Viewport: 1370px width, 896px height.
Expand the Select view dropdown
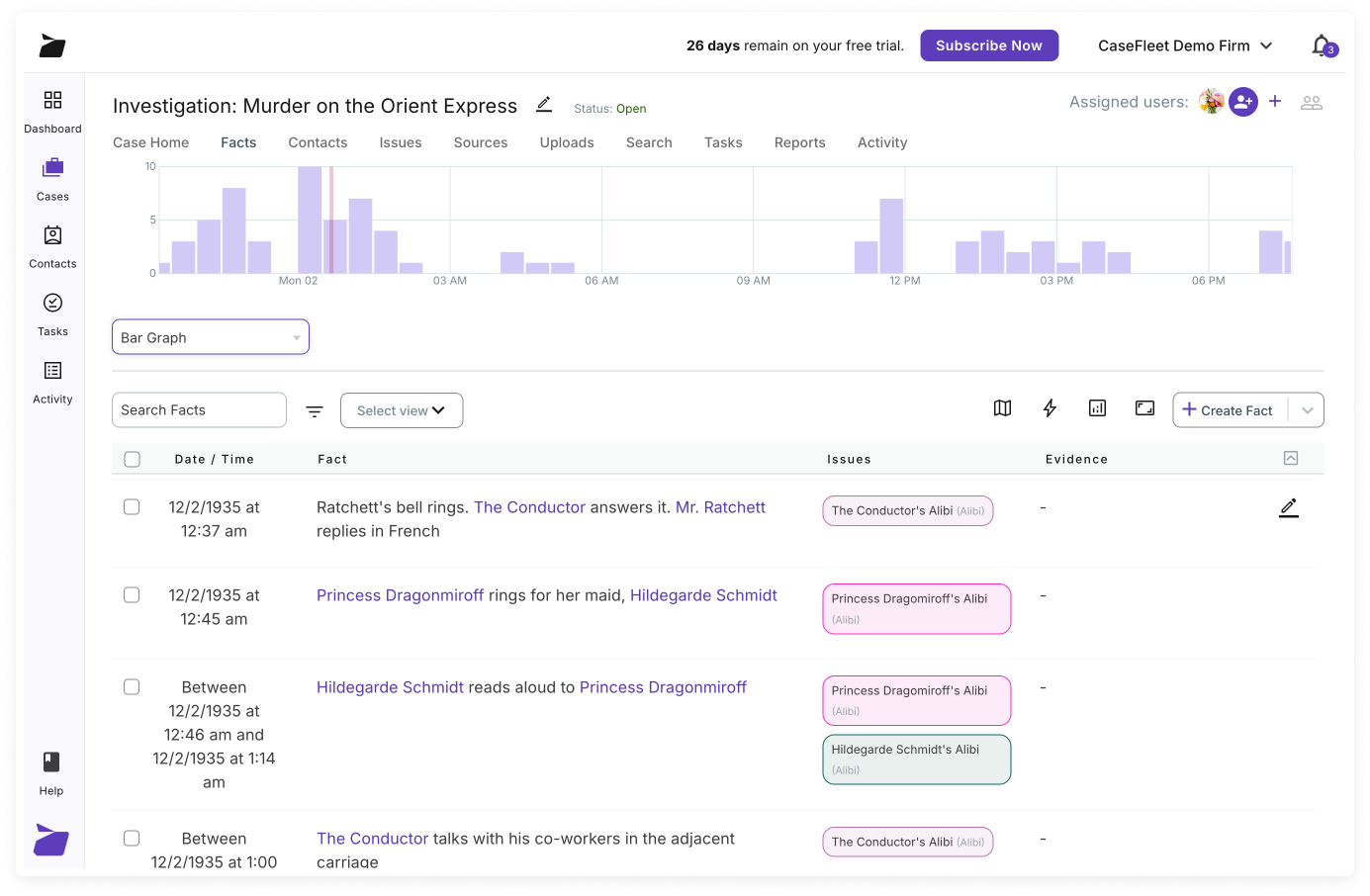[402, 410]
